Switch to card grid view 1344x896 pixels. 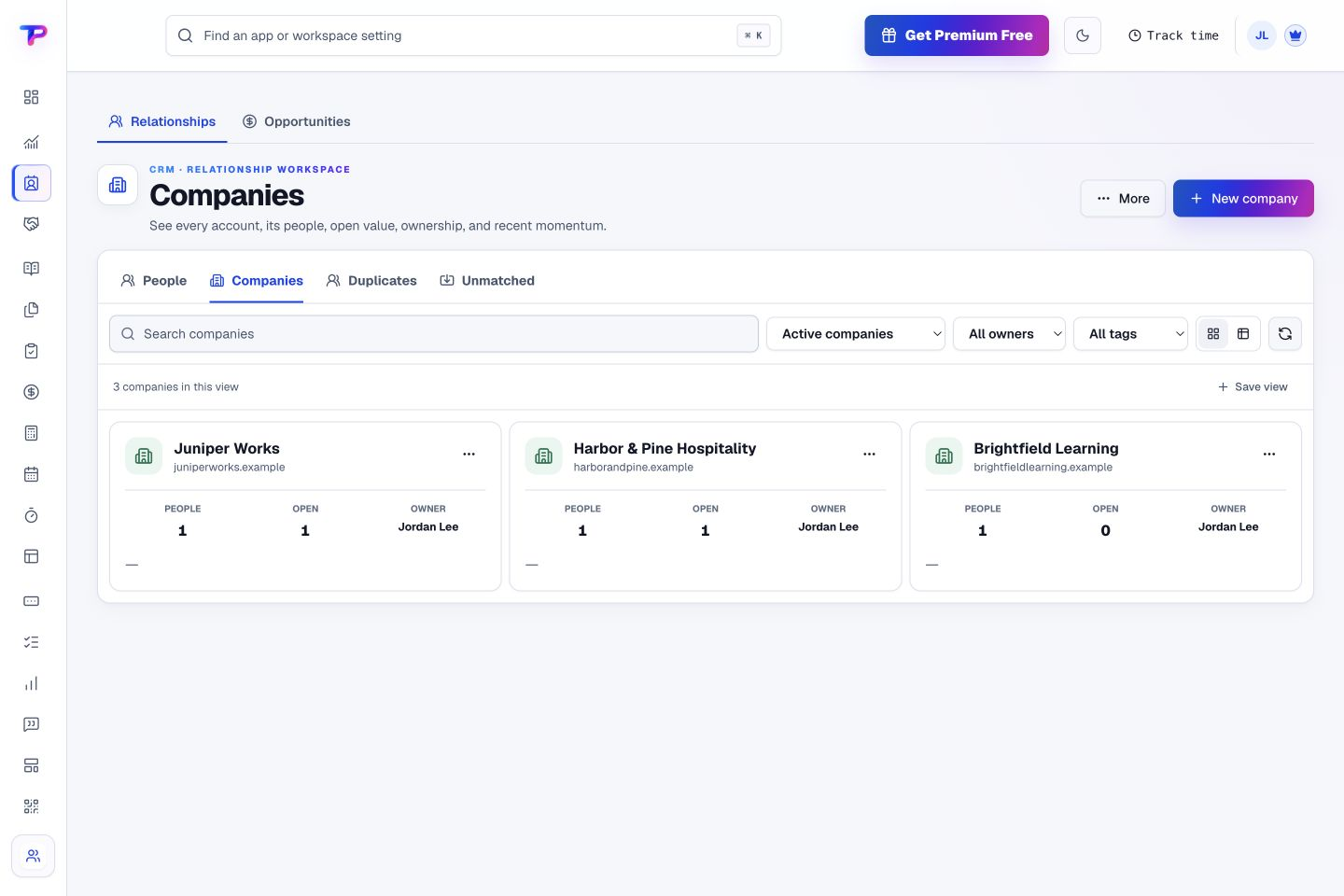1213,334
